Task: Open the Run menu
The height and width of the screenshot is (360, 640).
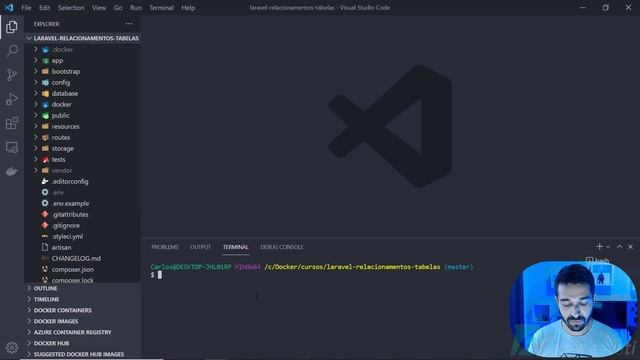Action: (136, 8)
